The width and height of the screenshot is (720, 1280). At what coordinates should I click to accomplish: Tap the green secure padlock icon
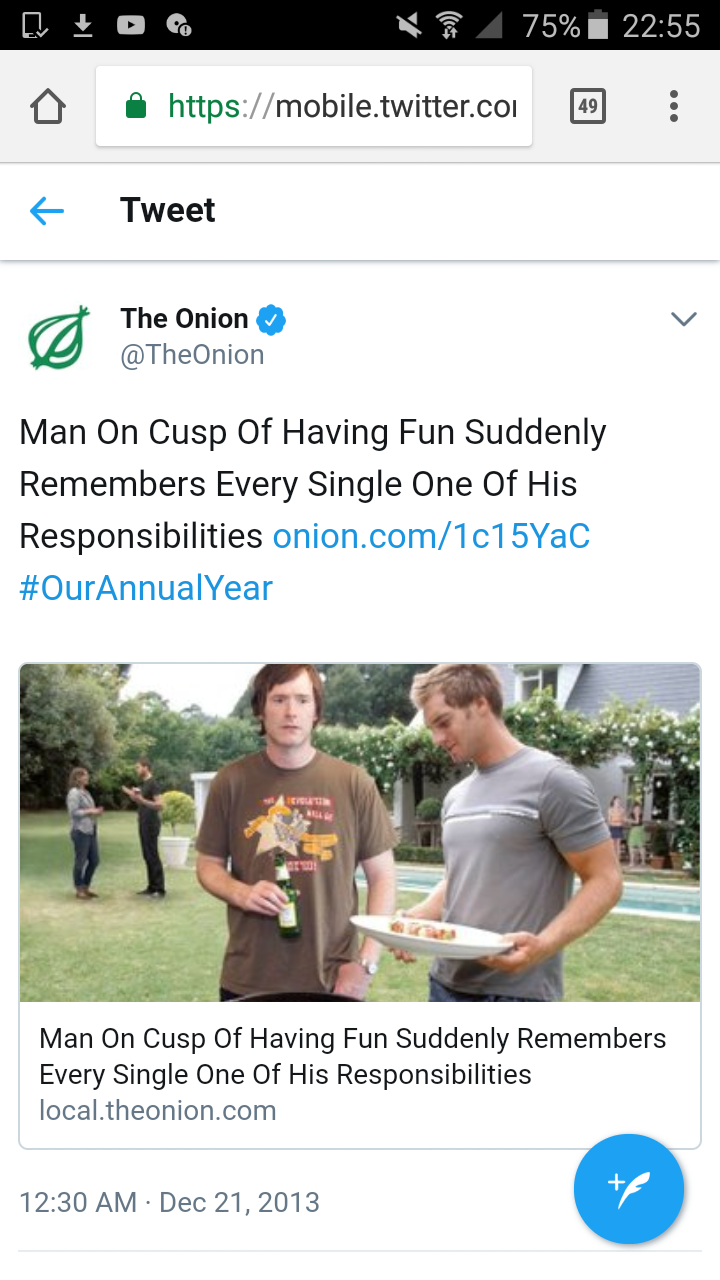pyautogui.click(x=136, y=106)
